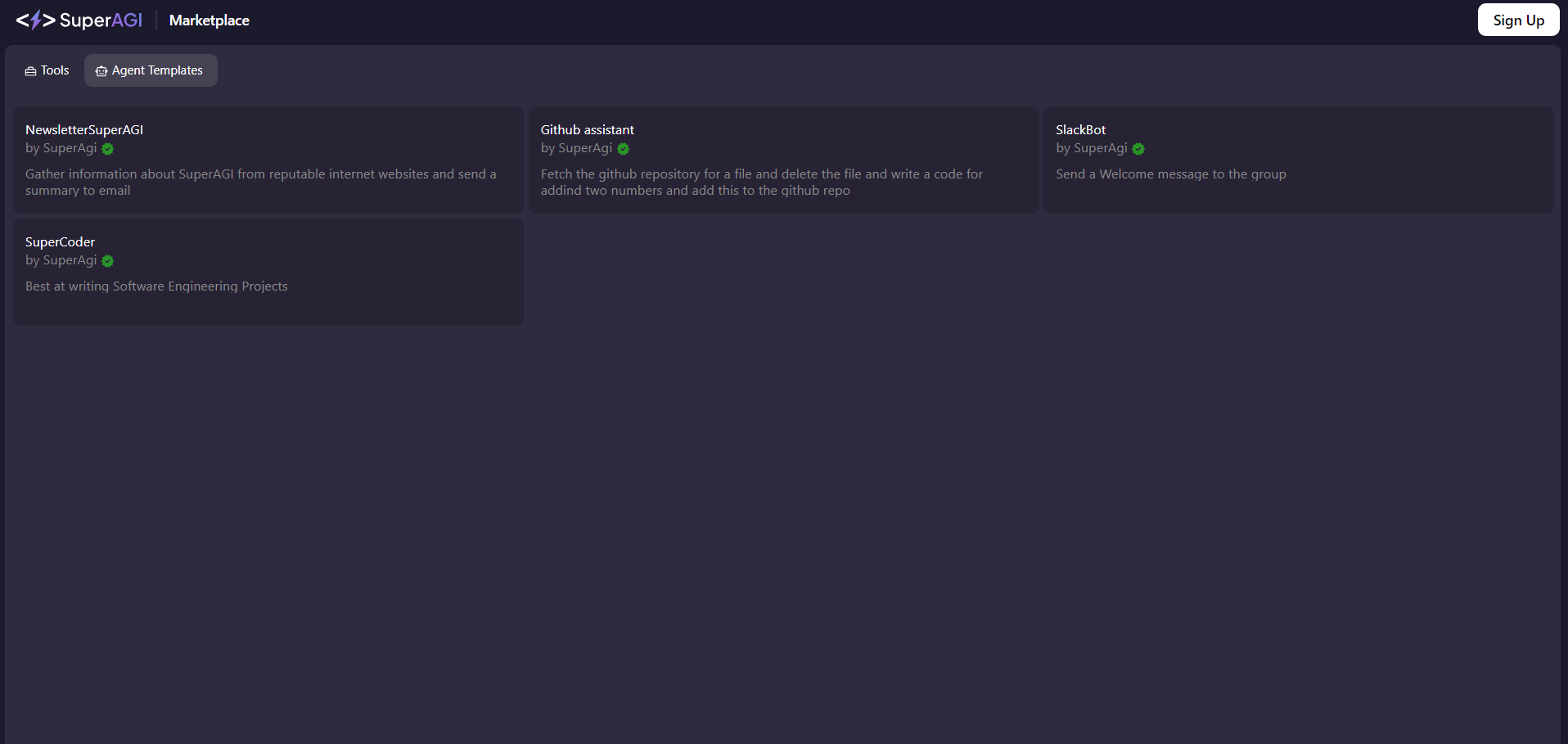Click "by SuperAgi" author on SuperCoder card
Viewport: 1568px width, 744px height.
pos(61,260)
